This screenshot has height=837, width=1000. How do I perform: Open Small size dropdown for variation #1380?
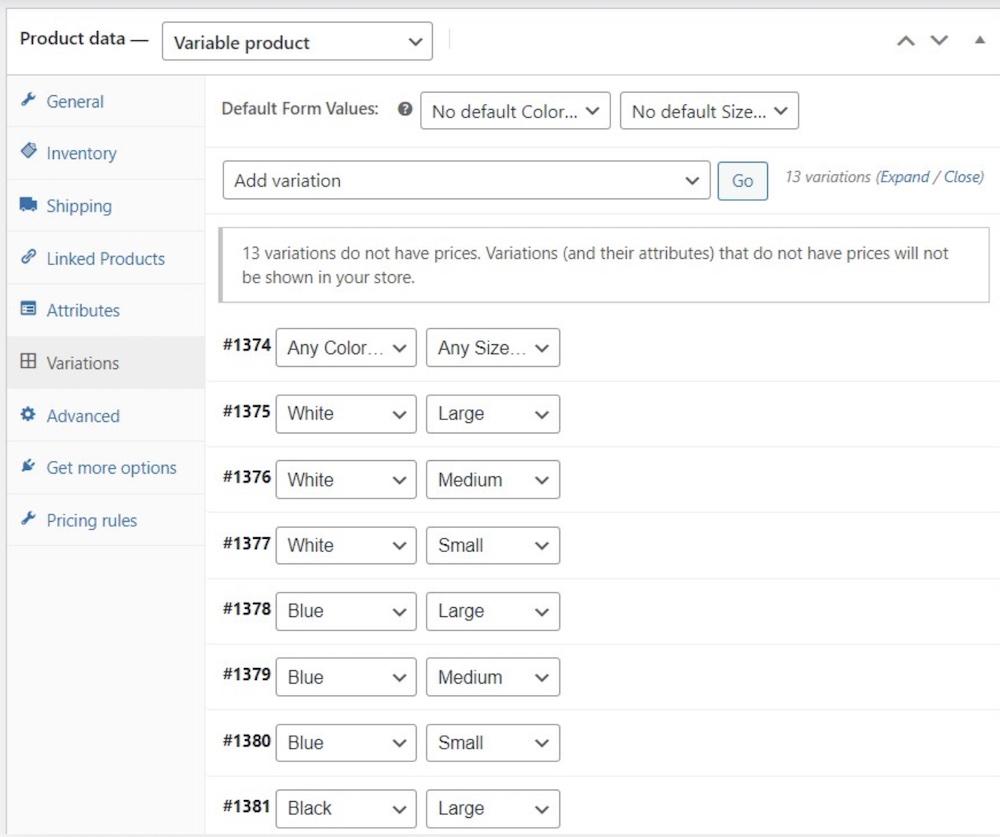click(493, 743)
